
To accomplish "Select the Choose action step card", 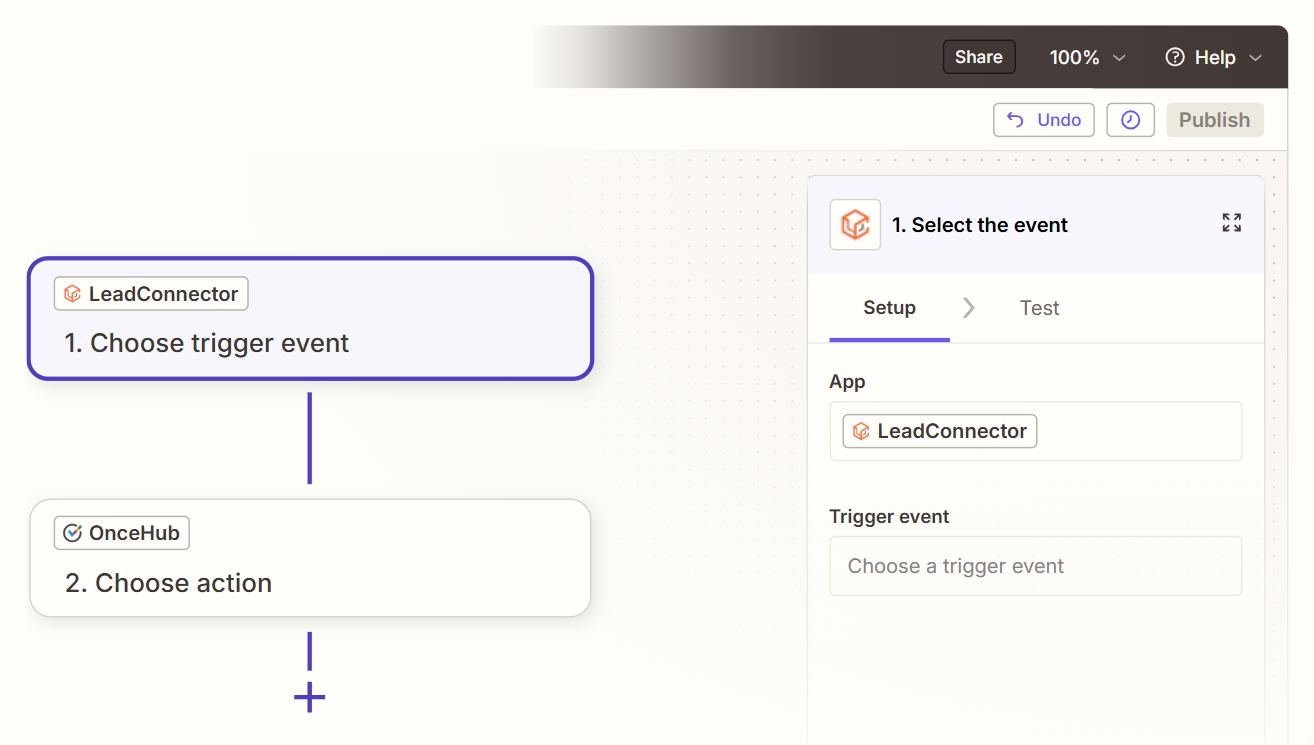I will click(311, 558).
